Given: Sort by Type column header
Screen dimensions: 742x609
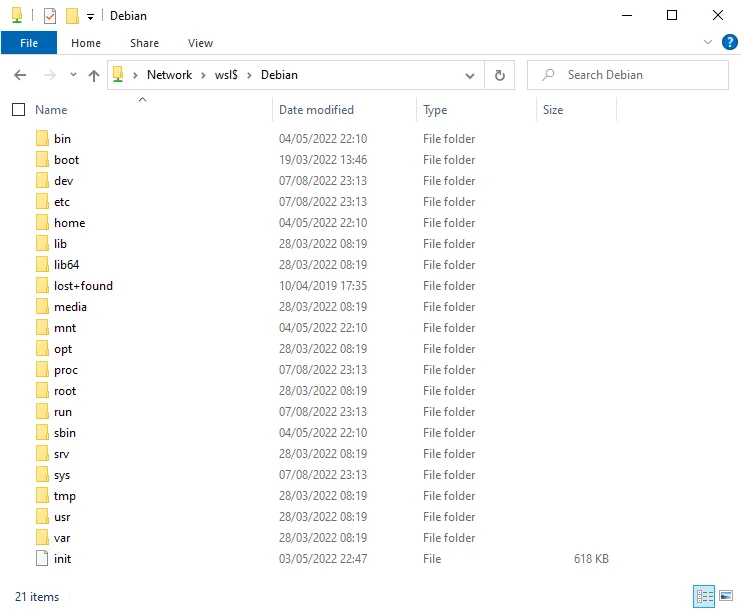Looking at the screenshot, I should click(x=435, y=110).
